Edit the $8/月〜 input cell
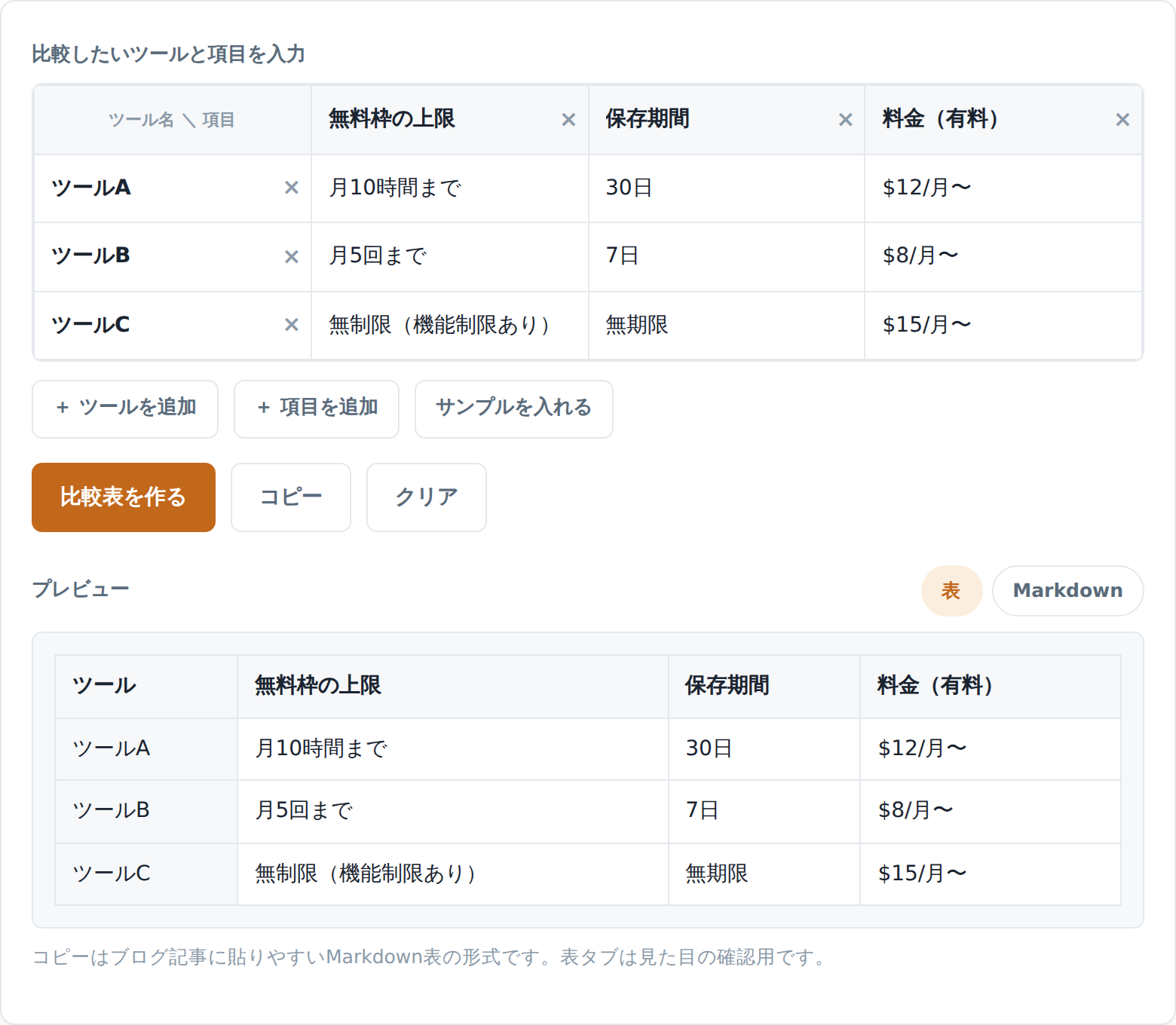1176x1025 pixels. [x=1003, y=256]
